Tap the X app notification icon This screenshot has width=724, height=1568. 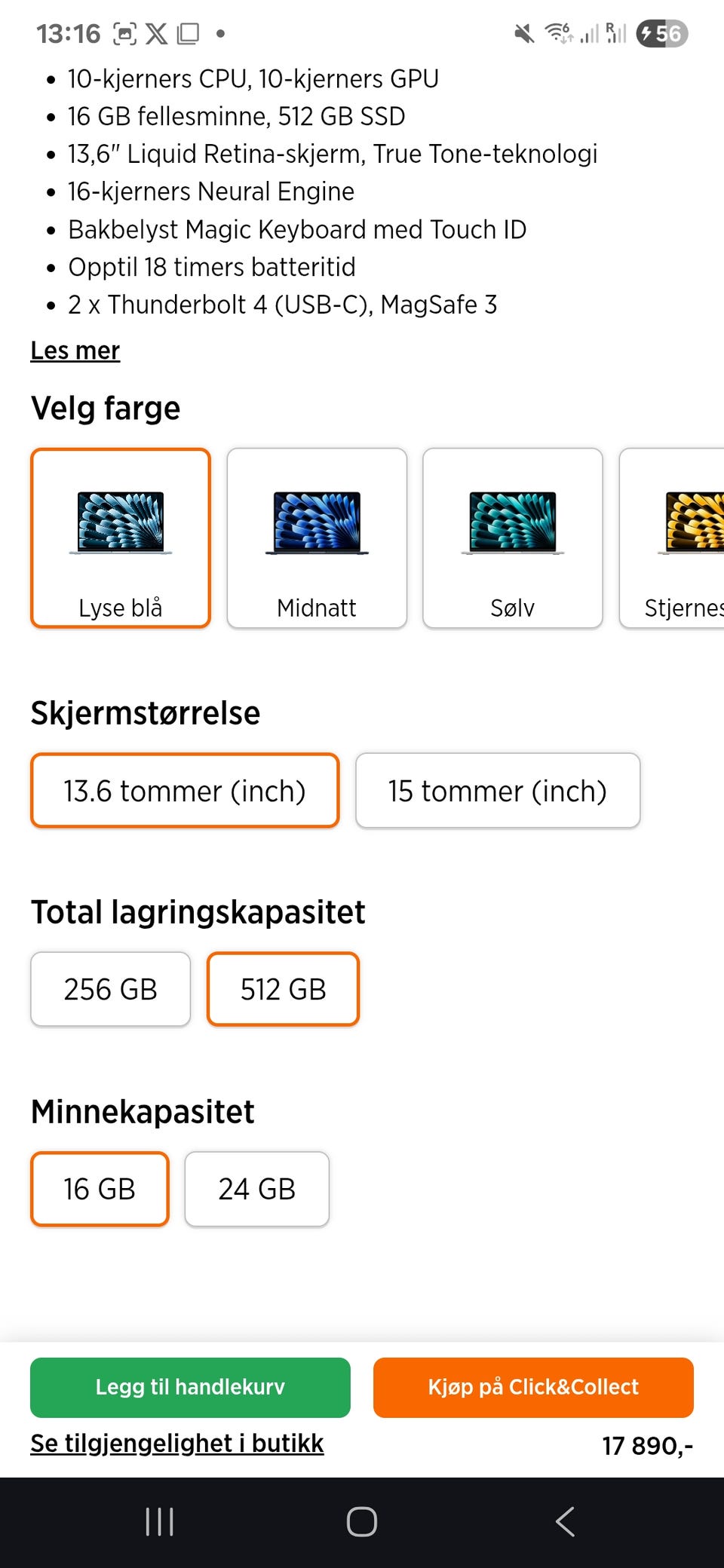coord(156,34)
